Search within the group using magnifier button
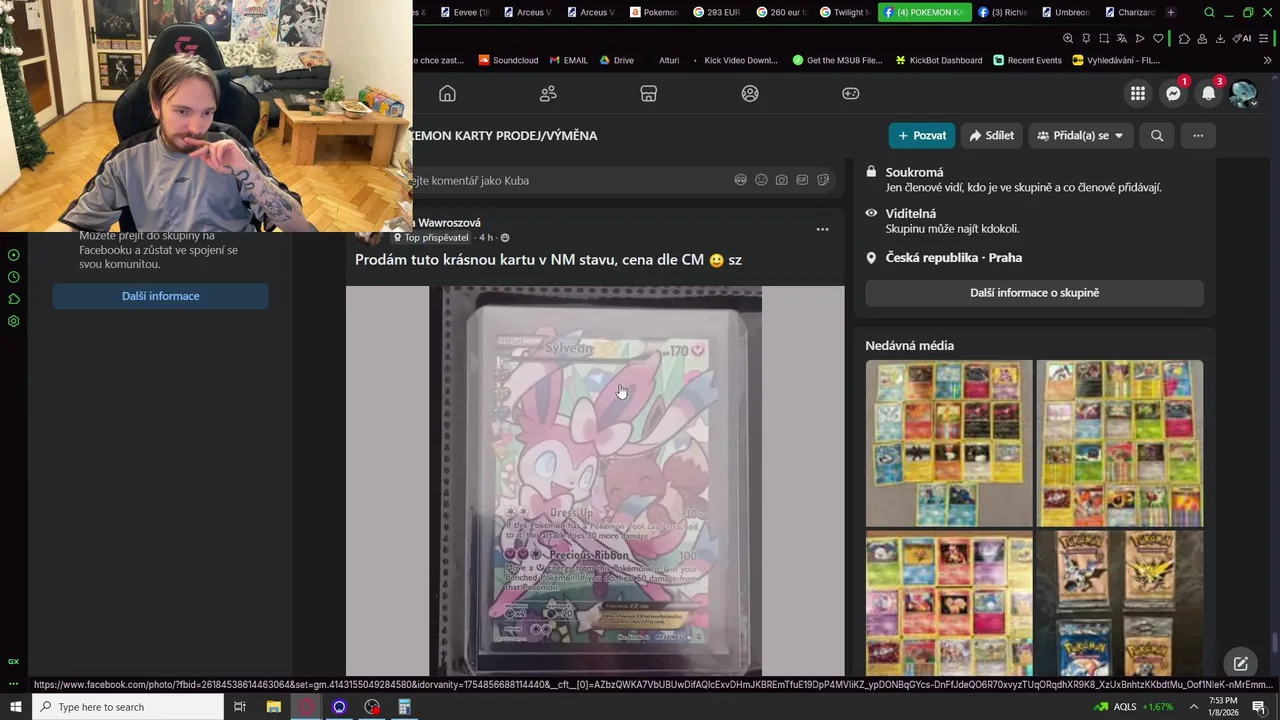The height and width of the screenshot is (720, 1280). [x=1157, y=135]
